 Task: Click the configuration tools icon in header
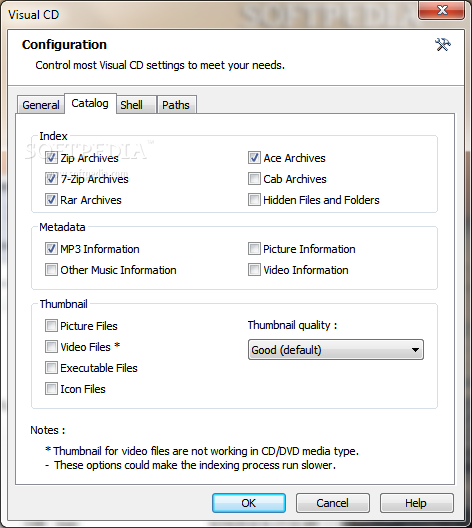443,44
